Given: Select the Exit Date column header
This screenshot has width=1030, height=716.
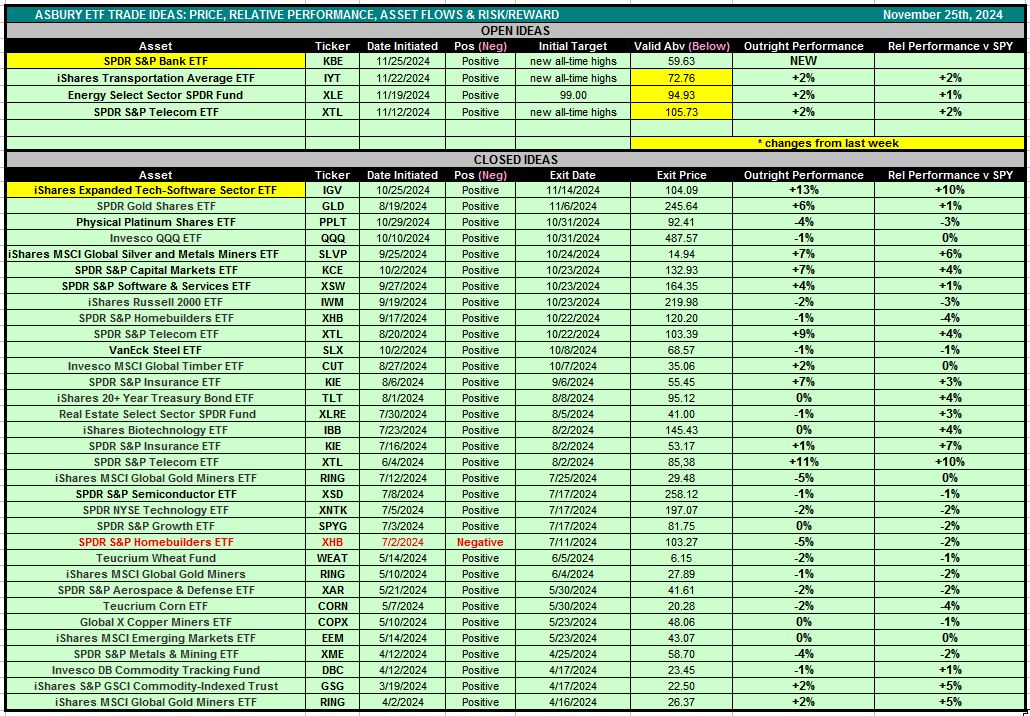Looking at the screenshot, I should 573,175.
